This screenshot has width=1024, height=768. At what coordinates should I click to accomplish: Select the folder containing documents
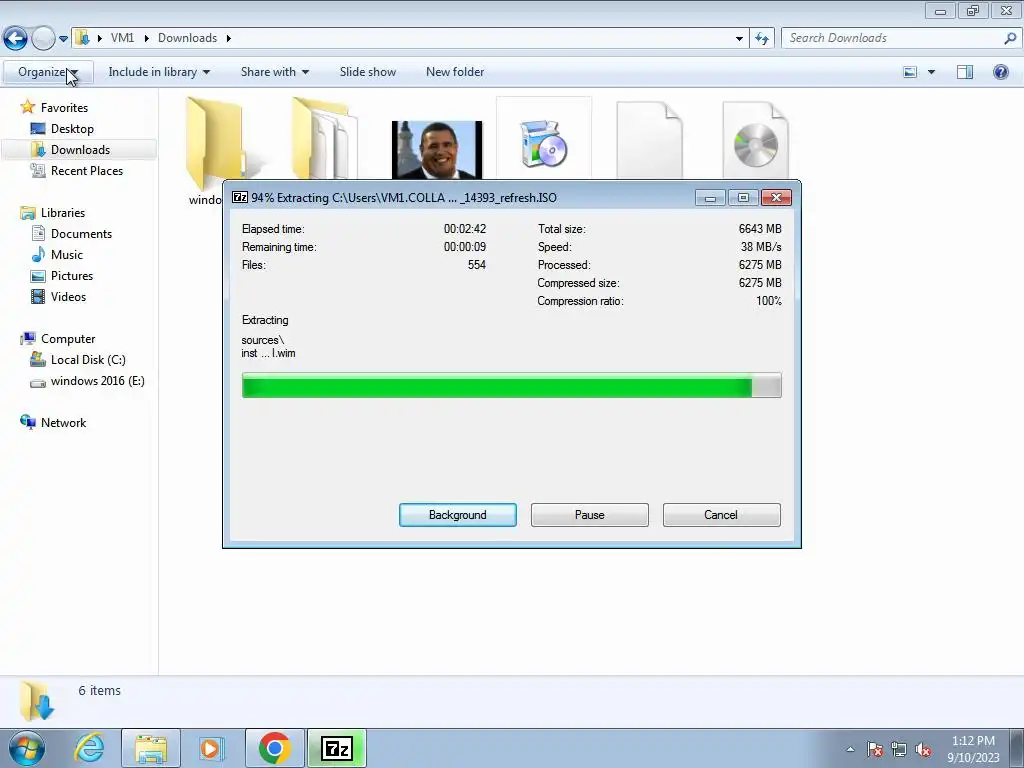point(325,138)
